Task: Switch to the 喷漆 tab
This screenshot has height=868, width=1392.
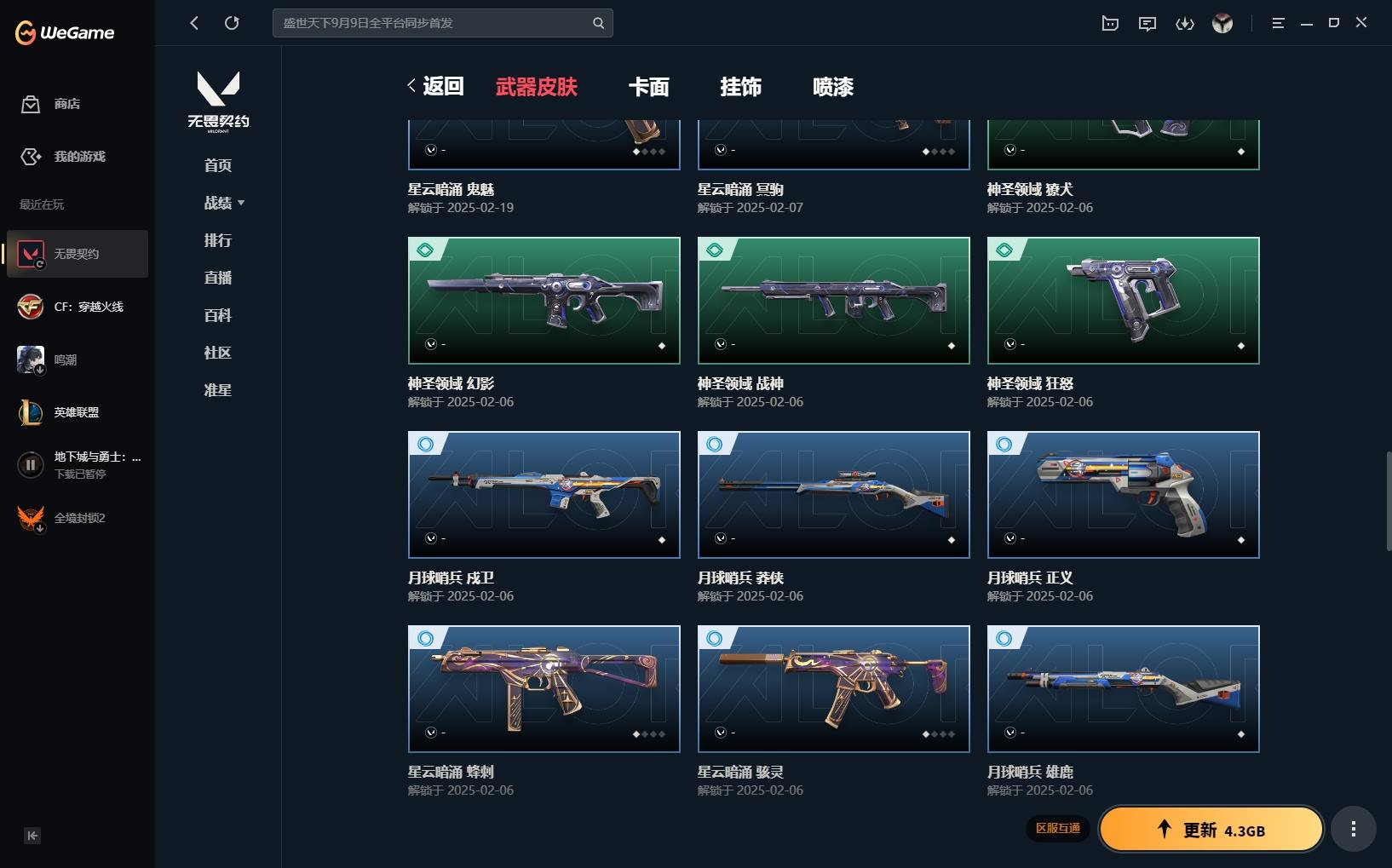Action: [x=833, y=87]
